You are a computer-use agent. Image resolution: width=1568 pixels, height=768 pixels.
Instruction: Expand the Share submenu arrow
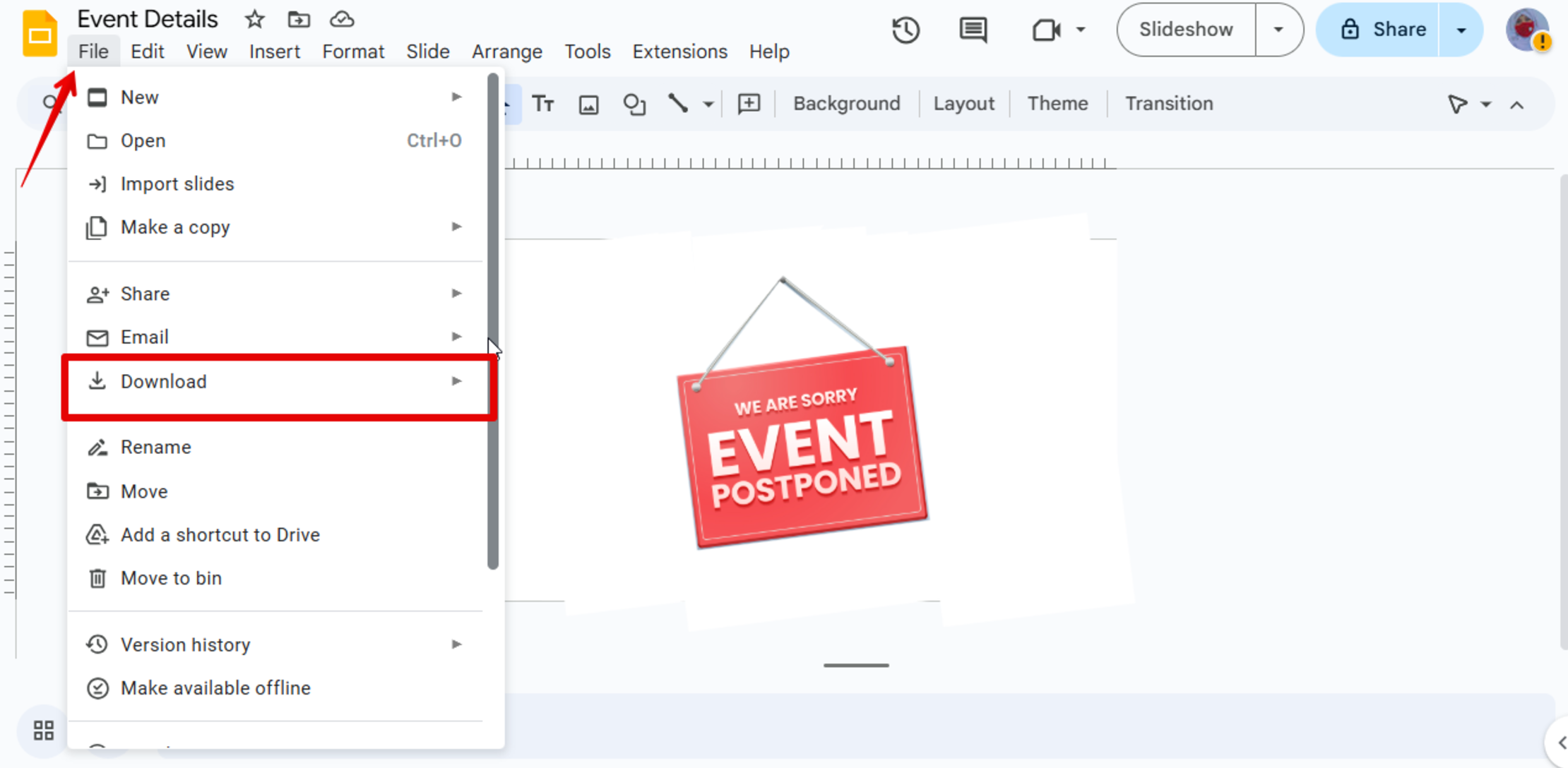coord(457,293)
